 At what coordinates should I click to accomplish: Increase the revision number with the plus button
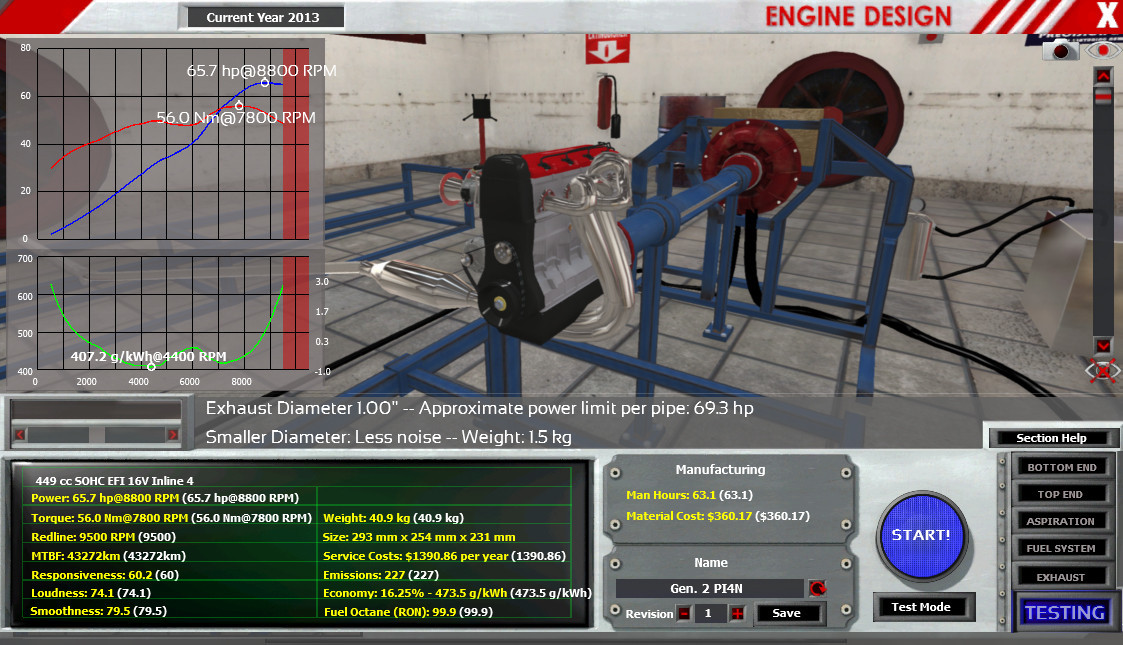point(737,613)
